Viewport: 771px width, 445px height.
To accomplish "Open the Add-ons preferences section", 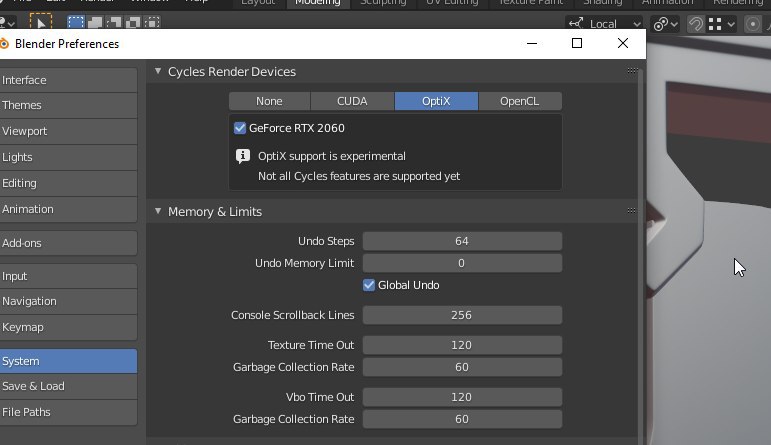I will [x=68, y=243].
